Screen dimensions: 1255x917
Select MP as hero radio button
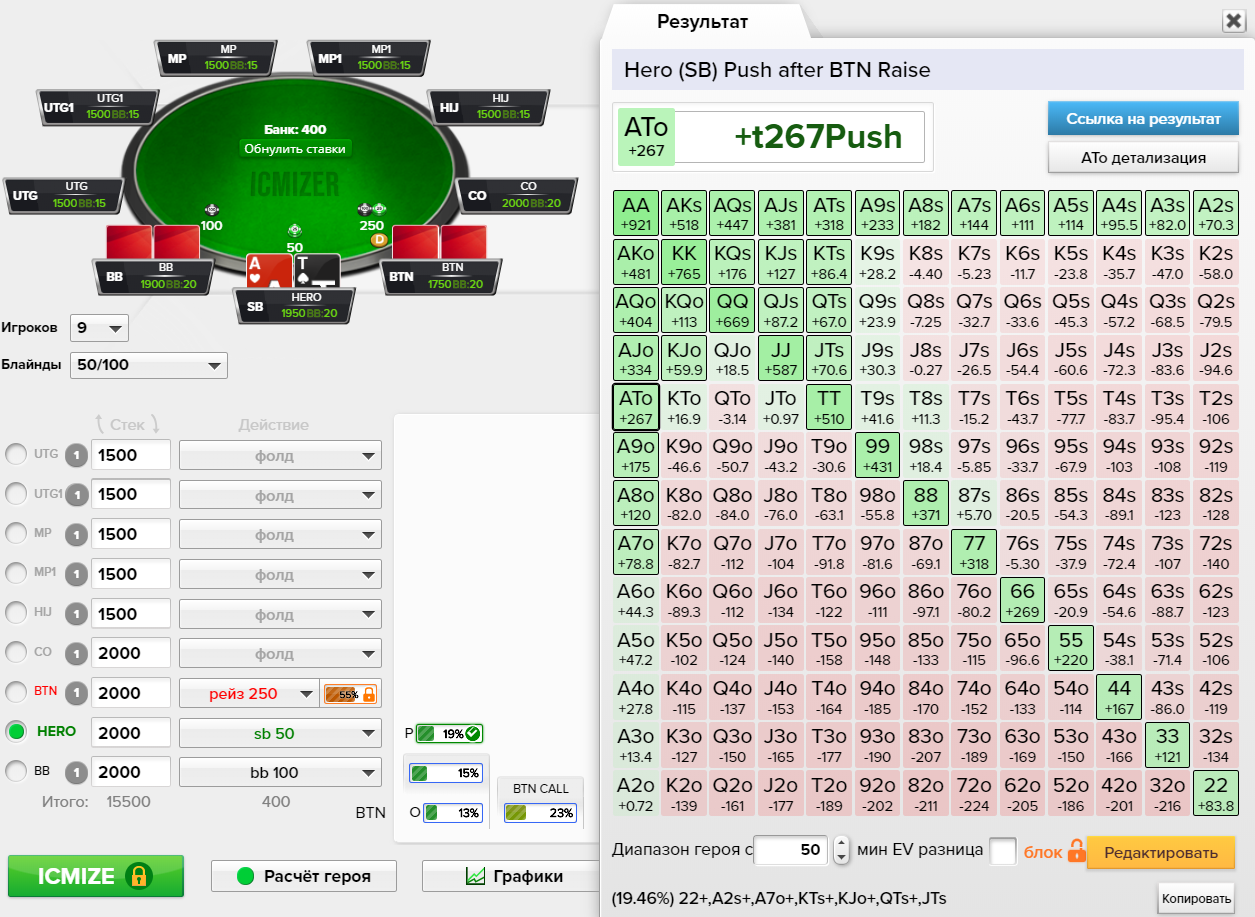click(x=16, y=534)
